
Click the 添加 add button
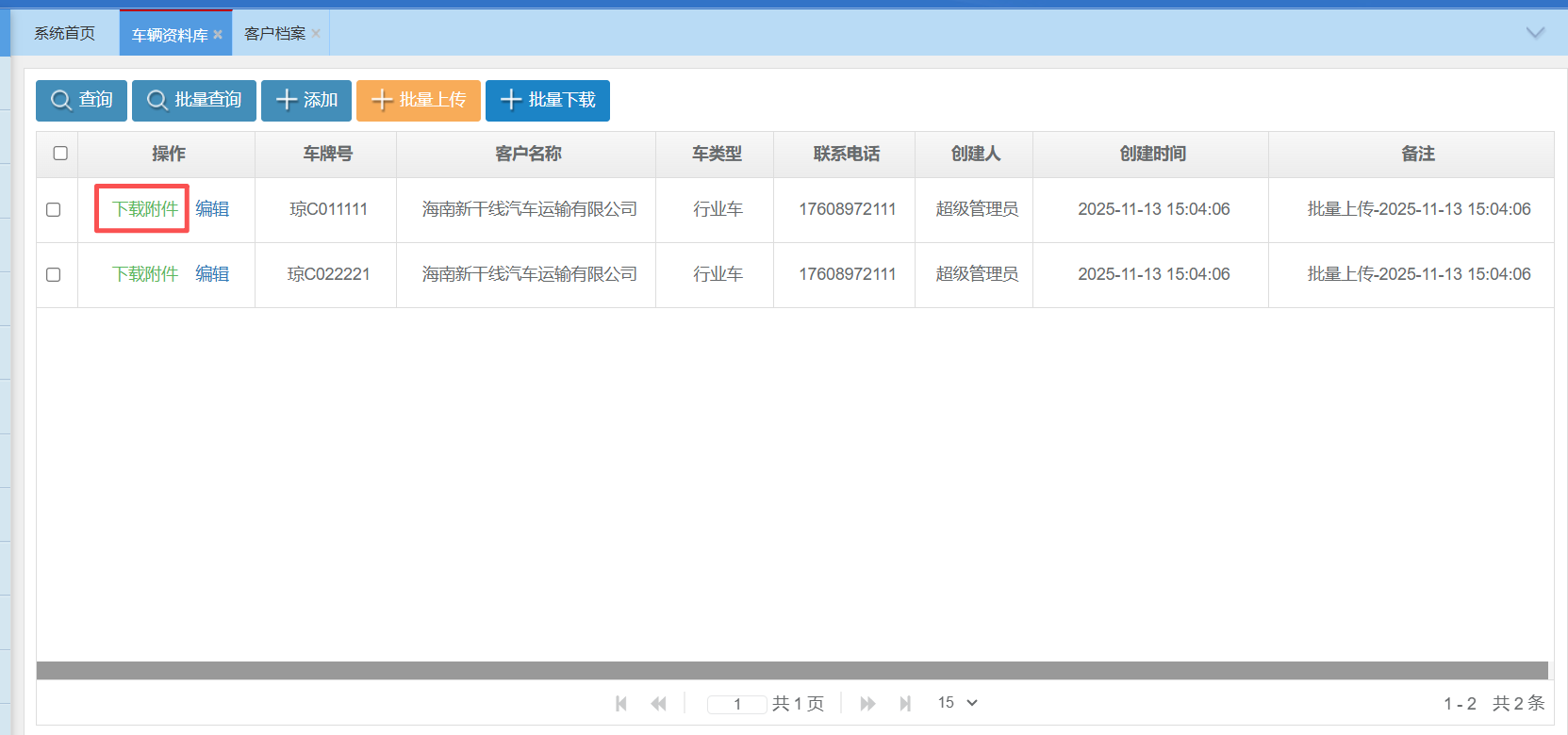tap(305, 100)
